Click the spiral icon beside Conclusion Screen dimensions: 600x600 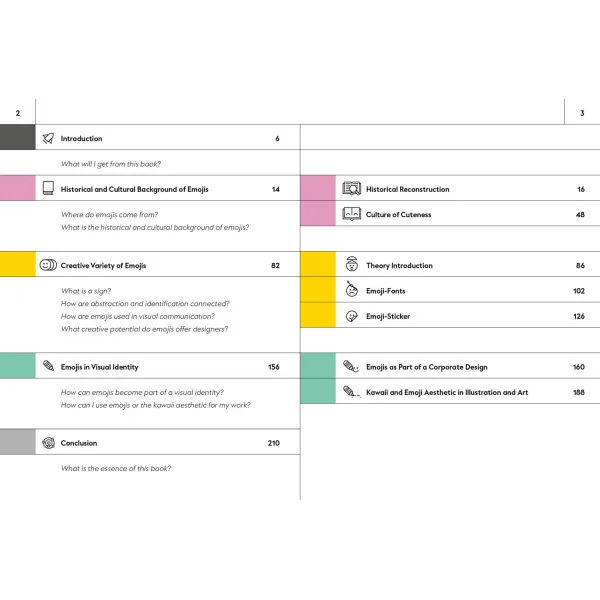point(48,443)
